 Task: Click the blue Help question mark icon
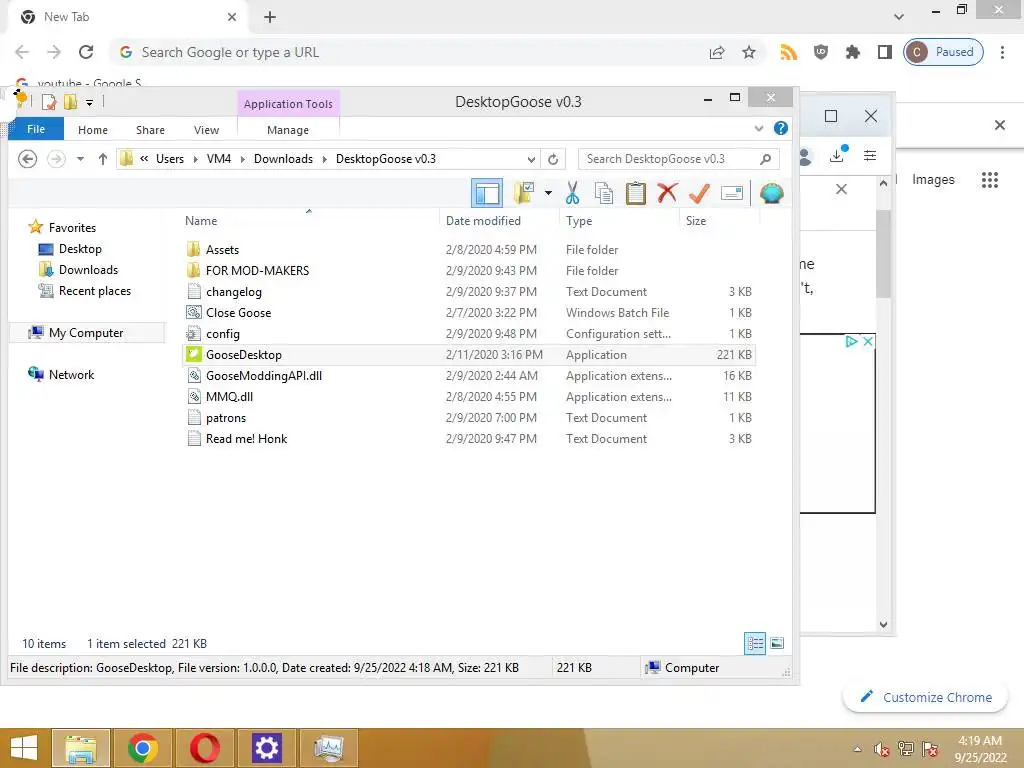coord(780,128)
